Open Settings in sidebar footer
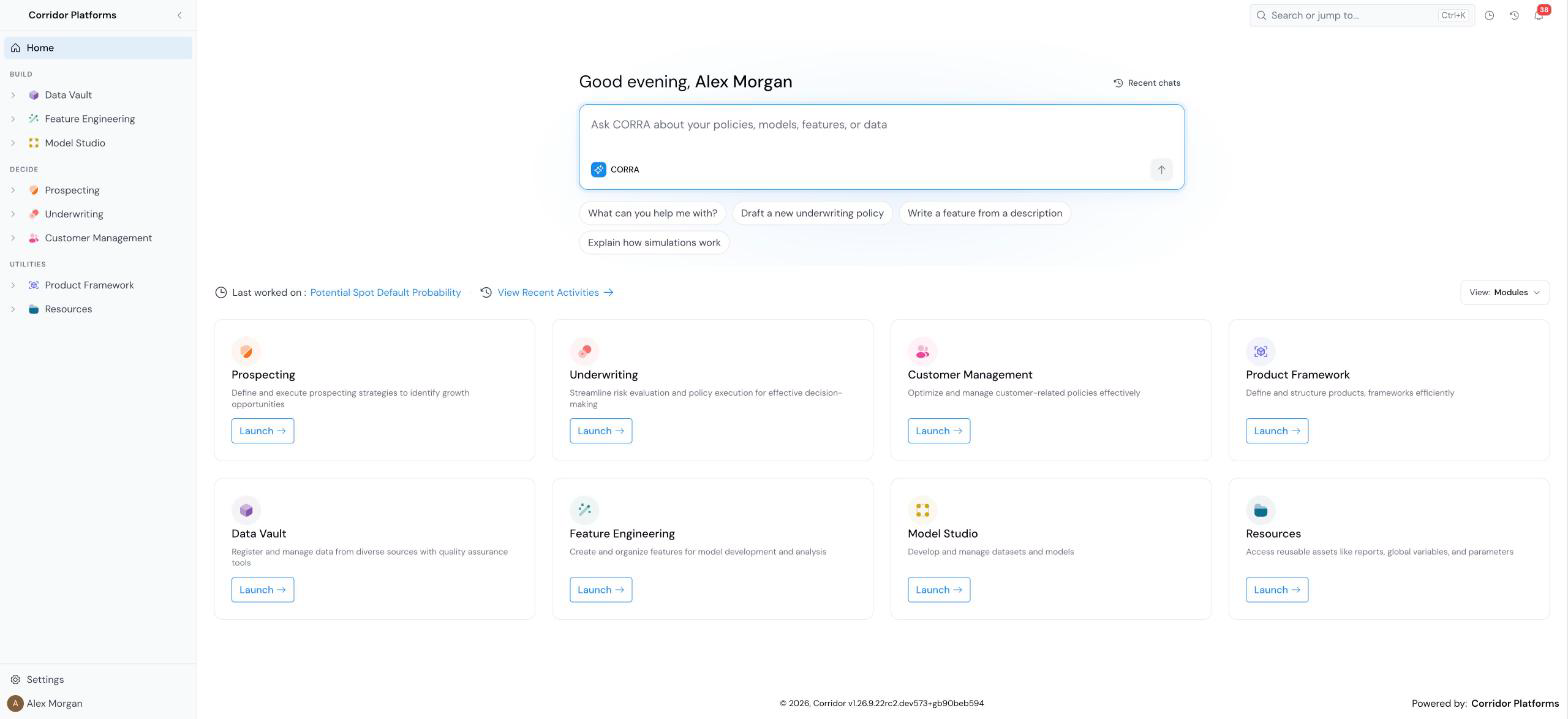Image resolution: width=1568 pixels, height=719 pixels. tap(45, 680)
